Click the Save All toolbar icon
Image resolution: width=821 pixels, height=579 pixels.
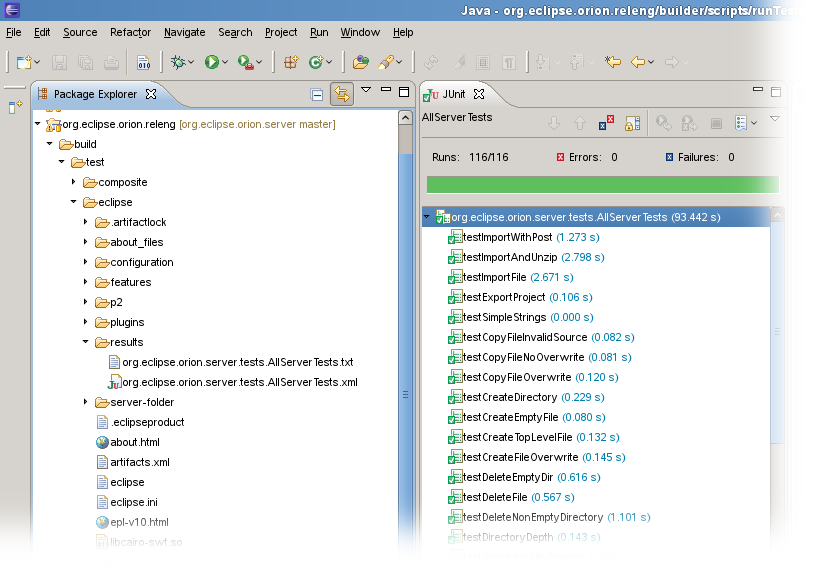pos(85,62)
